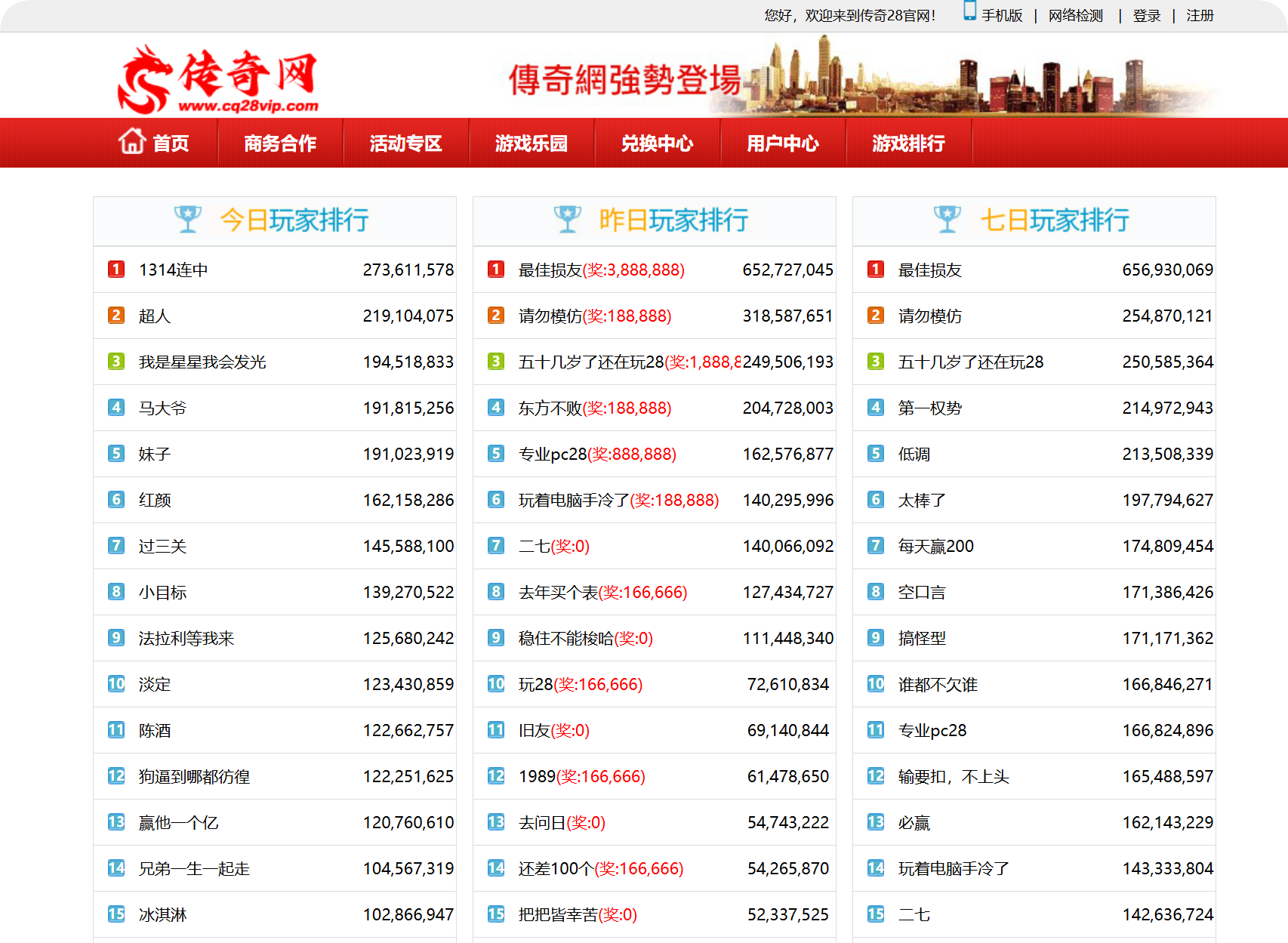Click player name 去年买个表
Screen dimensions: 1288x943
point(558,592)
